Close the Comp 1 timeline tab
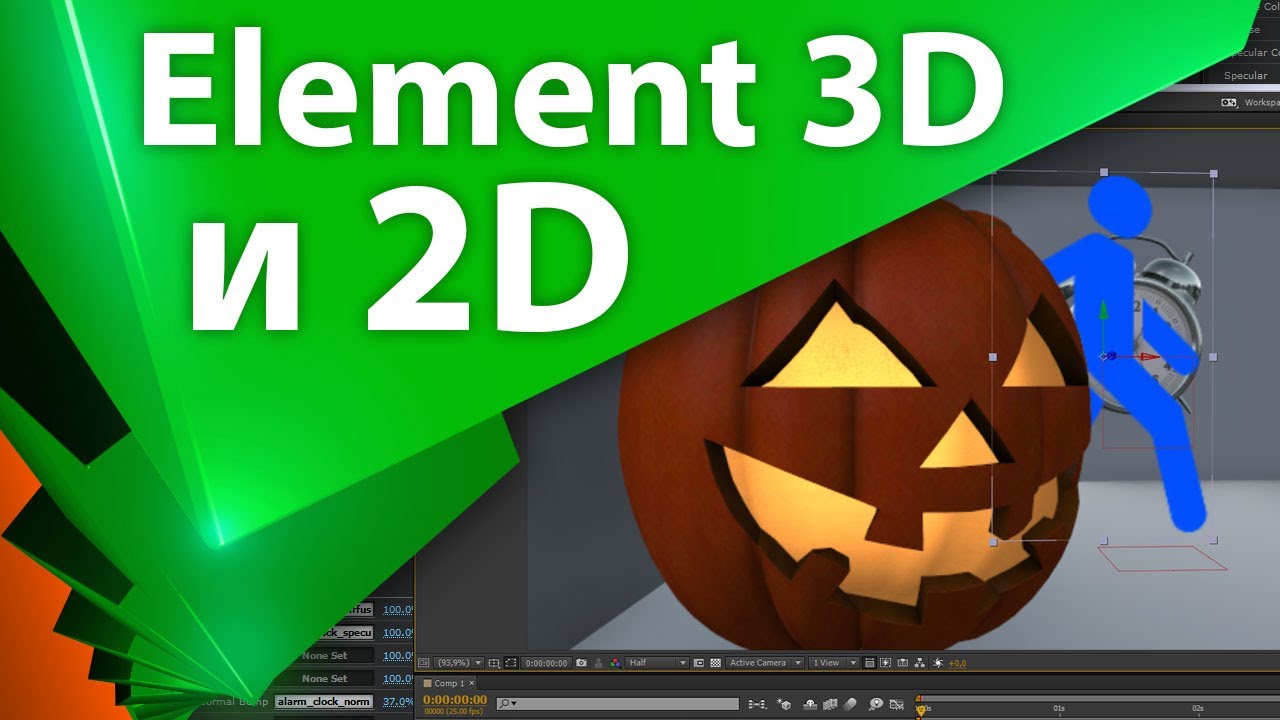1280x720 pixels. click(472, 683)
